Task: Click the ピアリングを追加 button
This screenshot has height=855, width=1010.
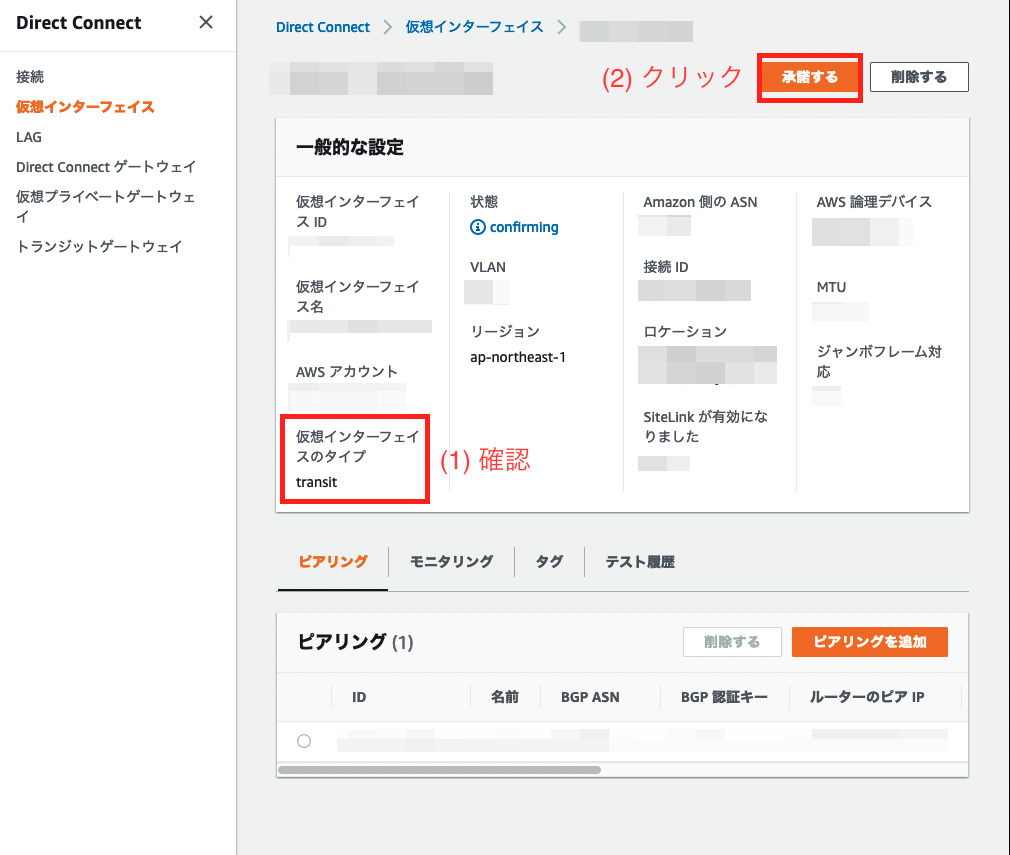Action: click(x=869, y=642)
